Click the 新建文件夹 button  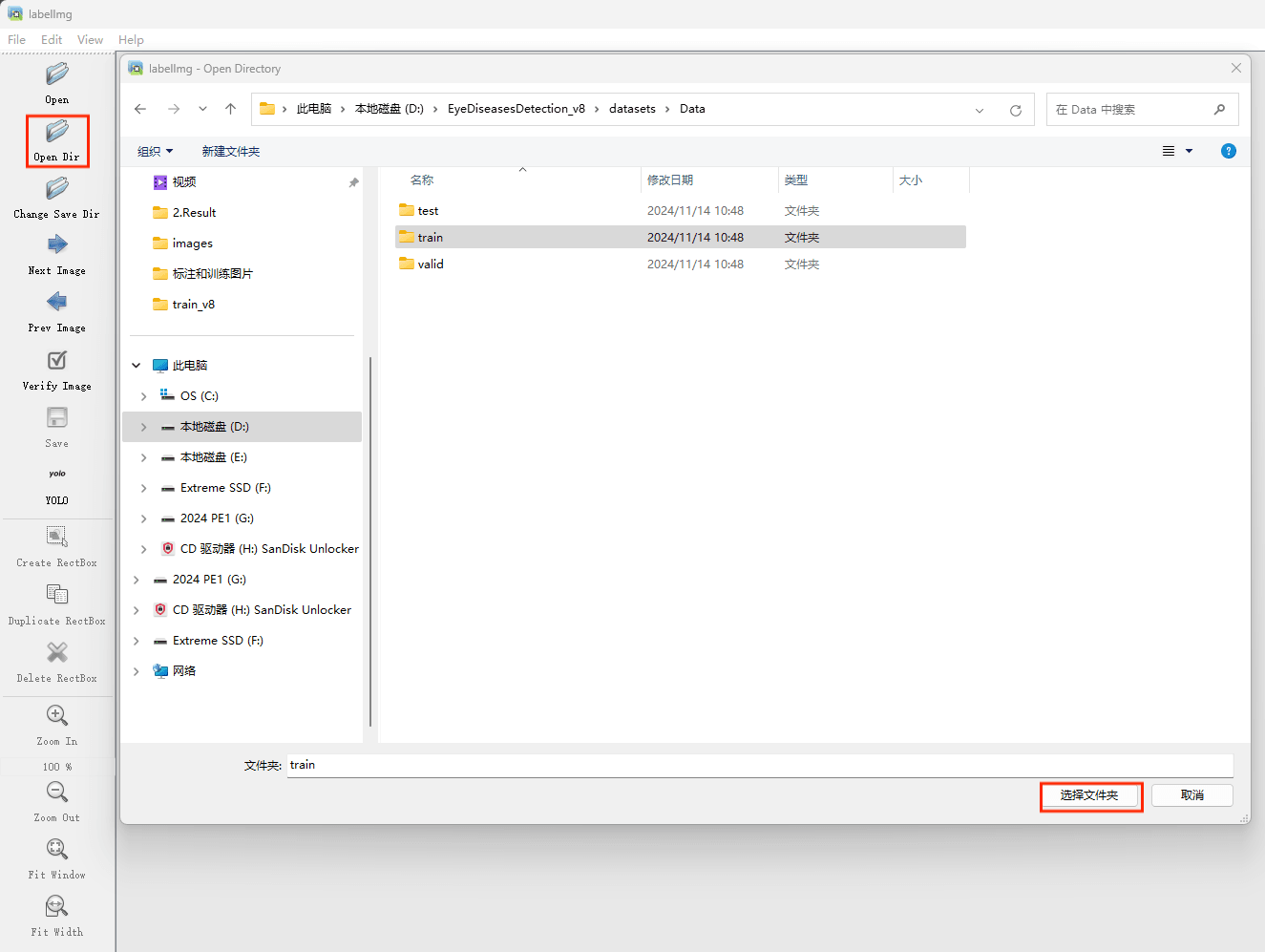click(x=231, y=151)
